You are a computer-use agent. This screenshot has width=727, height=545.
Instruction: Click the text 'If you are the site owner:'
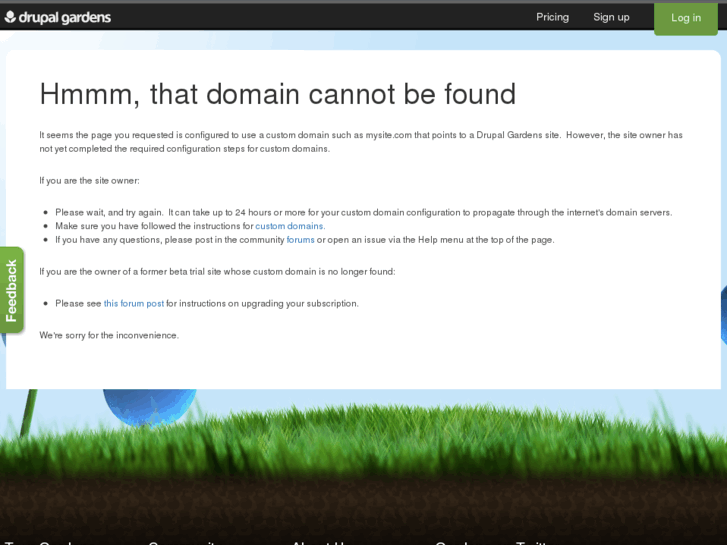coord(89,180)
